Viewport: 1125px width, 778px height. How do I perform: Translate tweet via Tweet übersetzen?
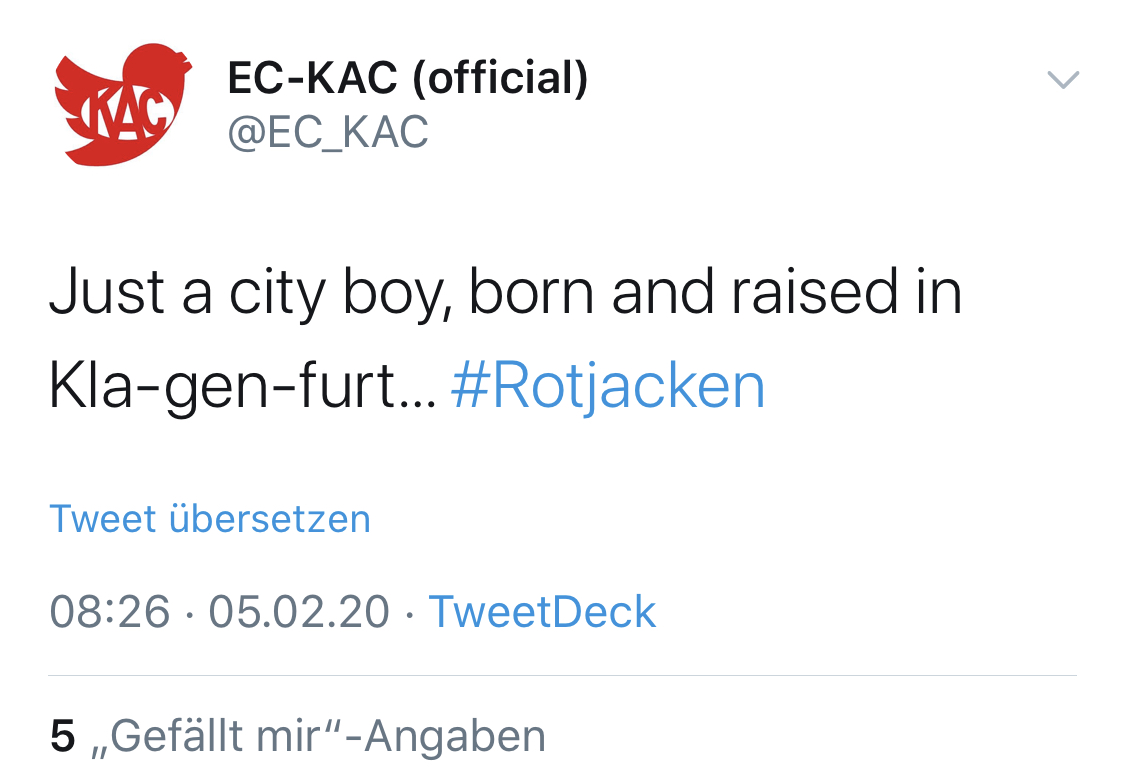[210, 519]
